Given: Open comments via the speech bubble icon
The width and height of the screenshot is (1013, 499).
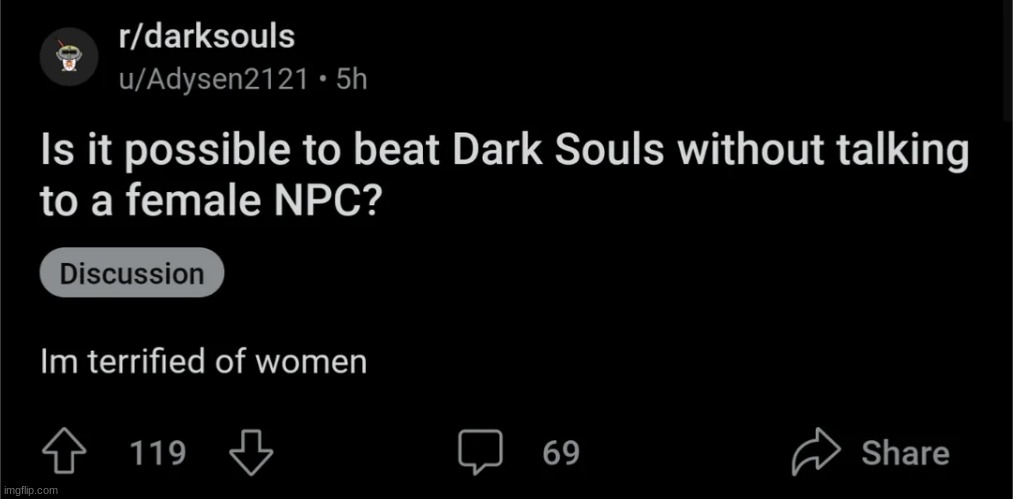Looking at the screenshot, I should (480, 453).
